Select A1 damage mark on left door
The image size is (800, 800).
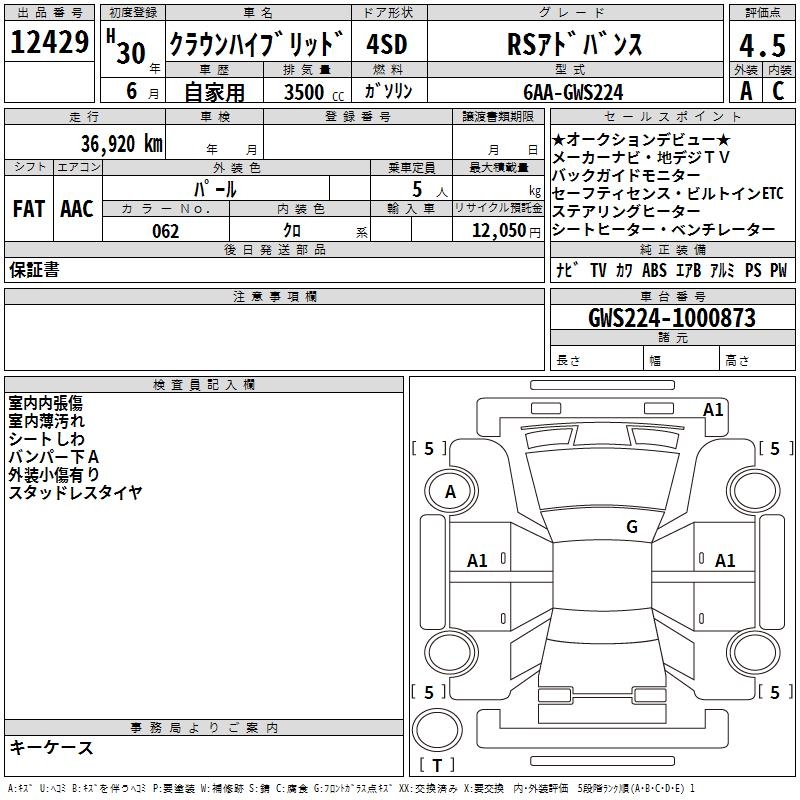click(x=478, y=561)
